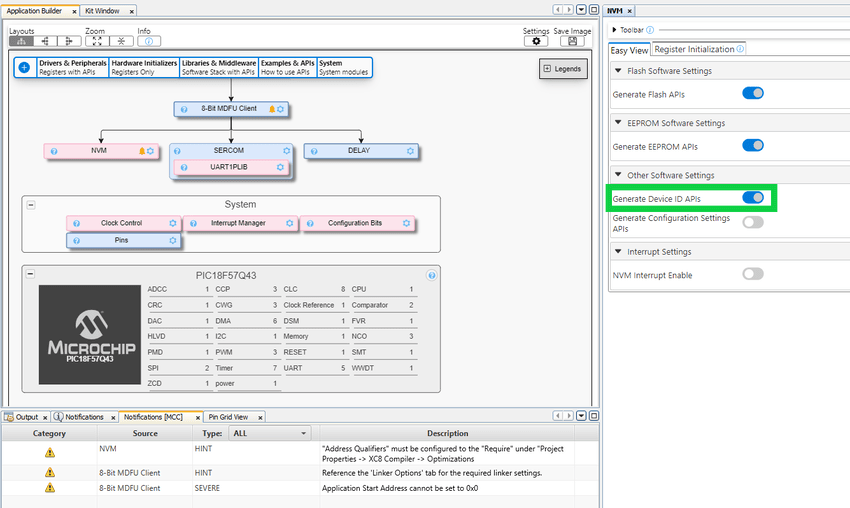Click the blue plus add-component icon
Viewport: 850px width, 508px height.
point(25,67)
